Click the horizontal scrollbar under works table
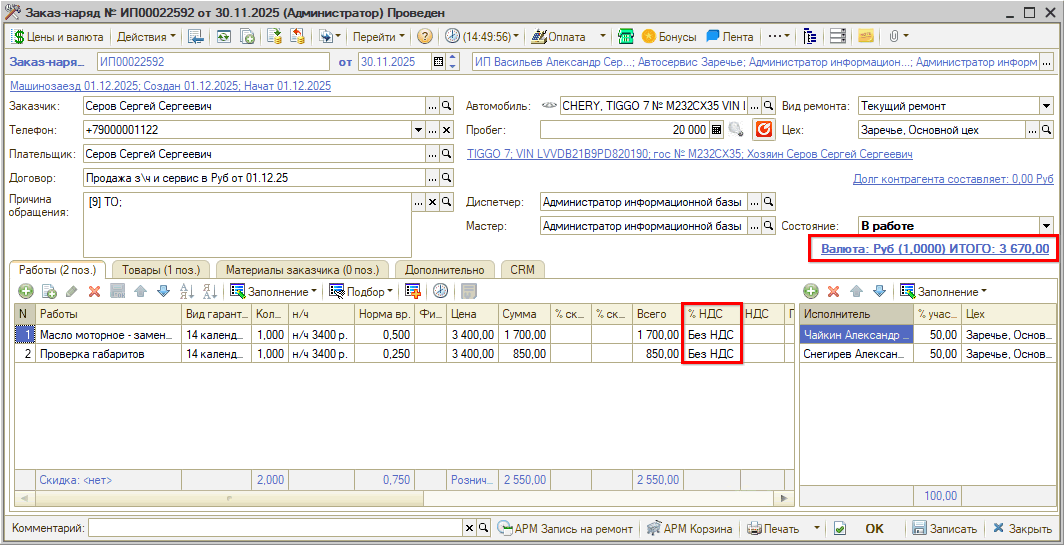The width and height of the screenshot is (1064, 545). 400,497
